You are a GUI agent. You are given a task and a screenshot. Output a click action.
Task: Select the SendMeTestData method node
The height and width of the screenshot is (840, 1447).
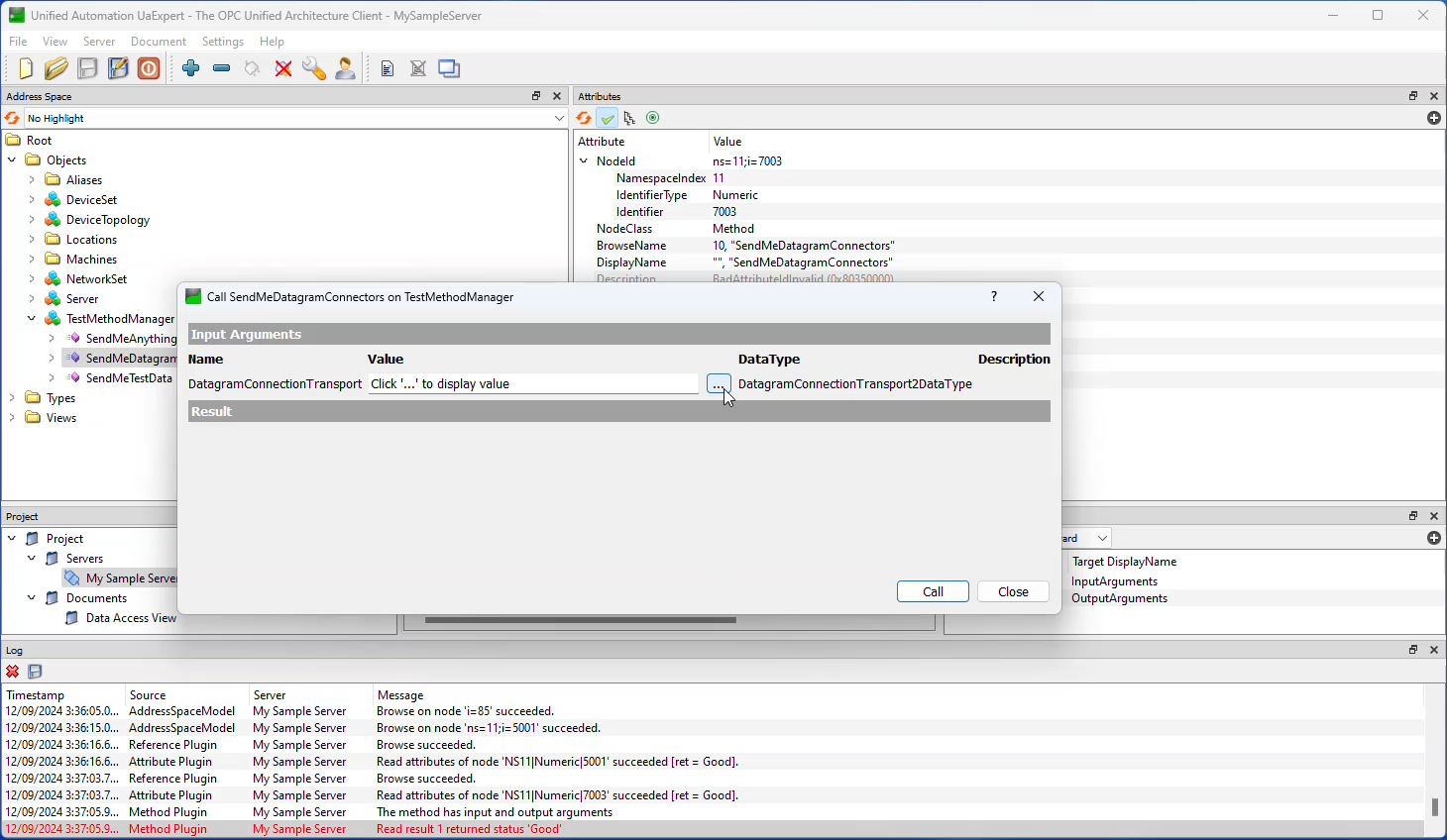(129, 378)
